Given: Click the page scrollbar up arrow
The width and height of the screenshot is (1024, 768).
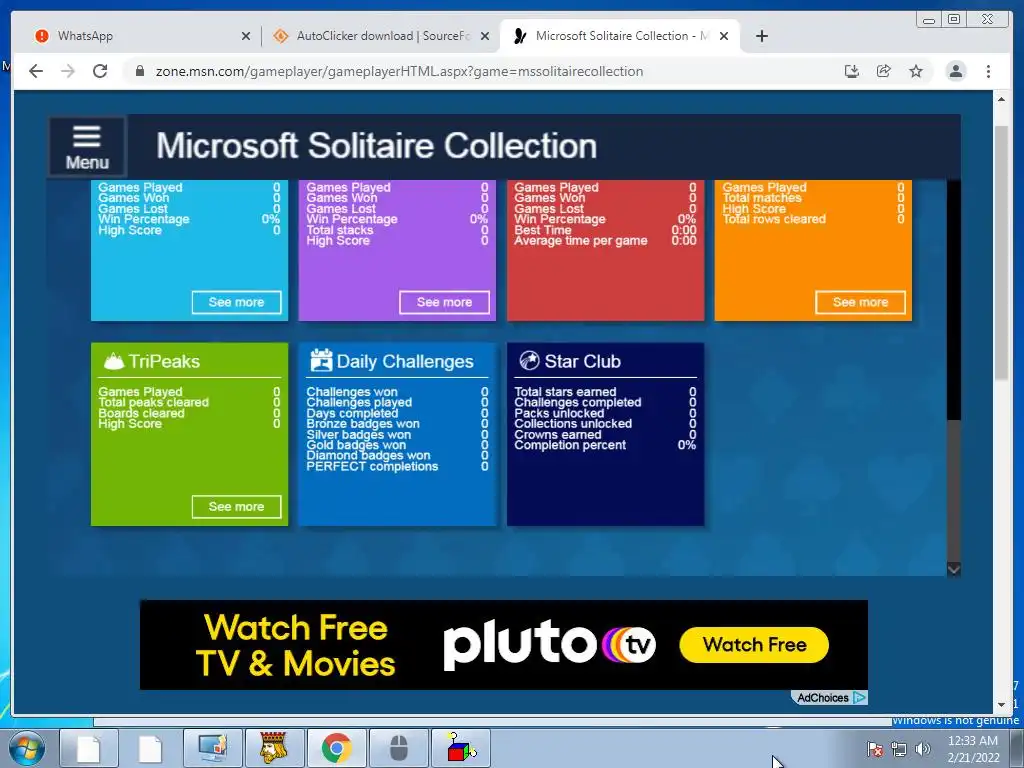Looking at the screenshot, I should 1001,99.
